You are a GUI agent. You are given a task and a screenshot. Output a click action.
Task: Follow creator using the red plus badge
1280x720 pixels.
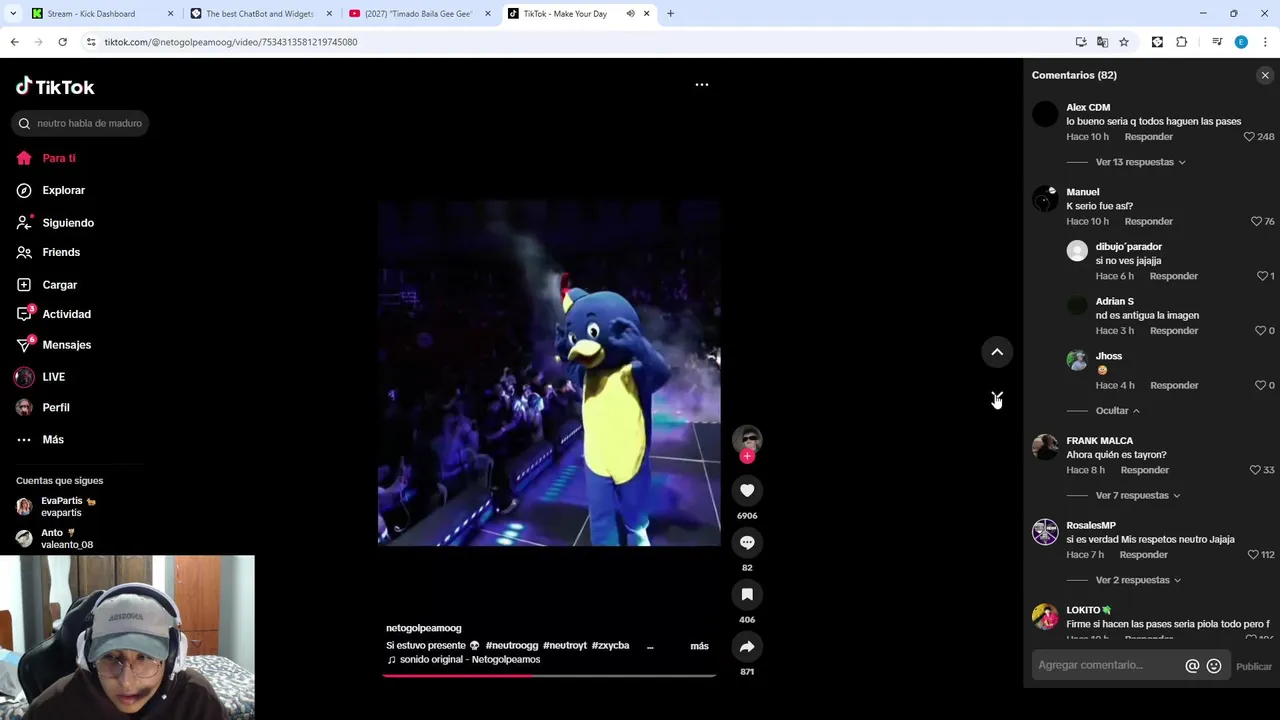pos(747,457)
